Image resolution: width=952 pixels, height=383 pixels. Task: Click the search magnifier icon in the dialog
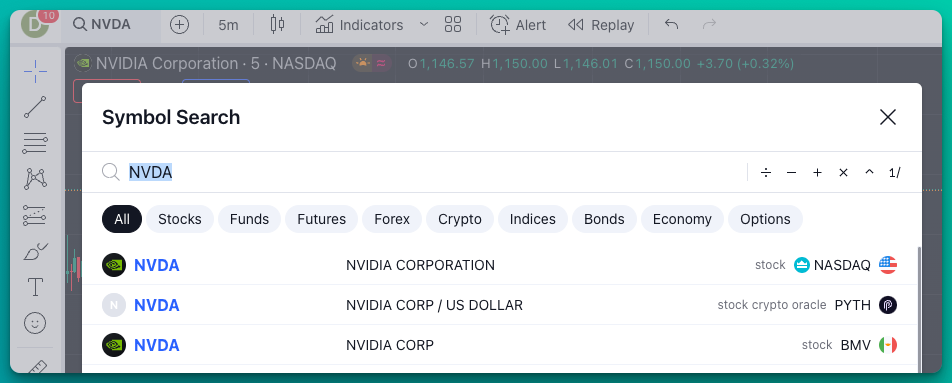(x=110, y=172)
